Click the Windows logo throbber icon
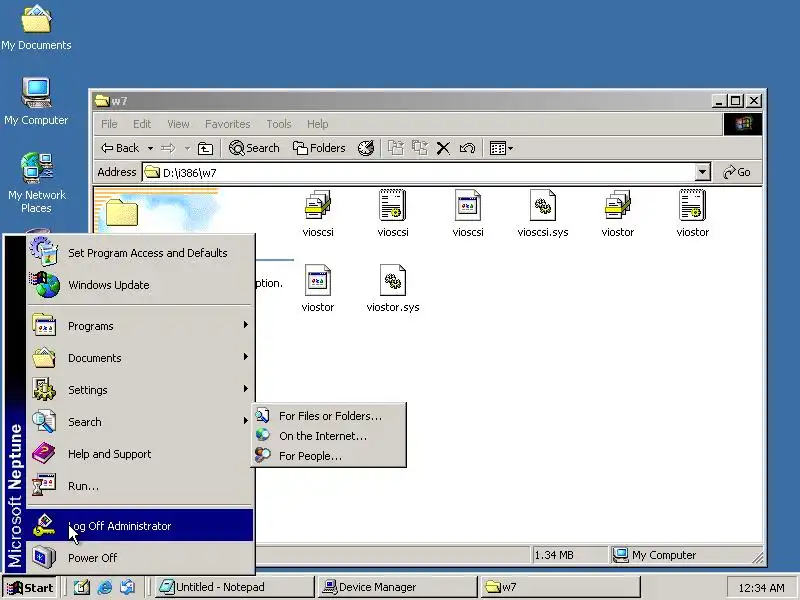800x600 pixels. tap(743, 124)
